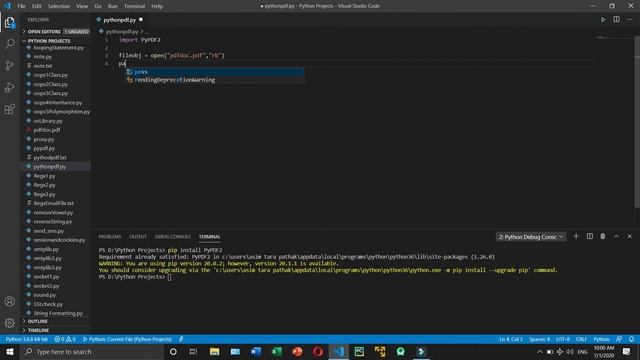Screen dimensions: 640x360
Task: Change indentation via Spaces: 4
Action: coord(539,339)
